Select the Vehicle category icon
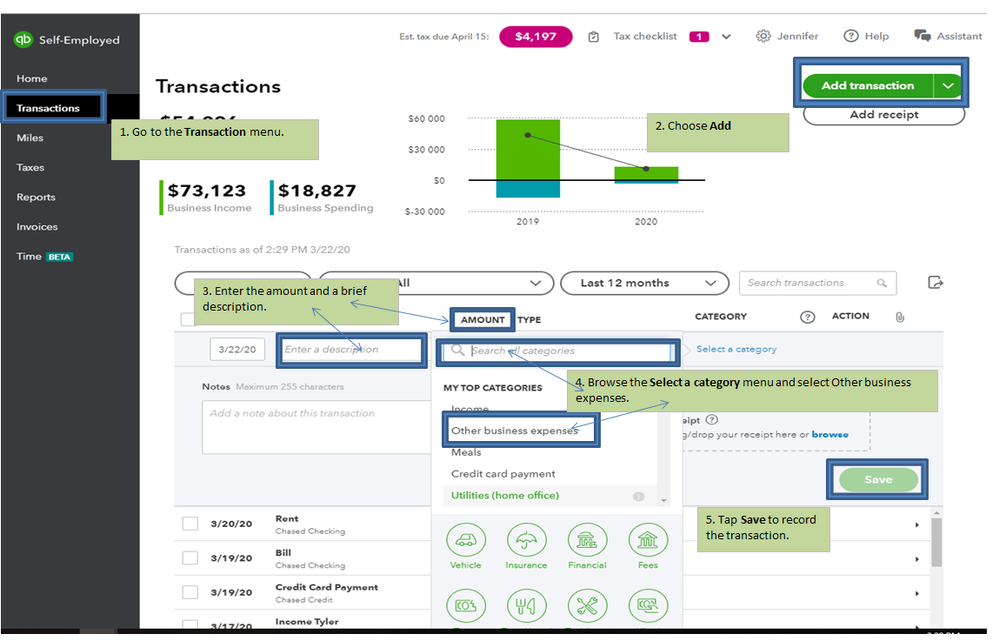This screenshot has width=999, height=642. tap(466, 539)
